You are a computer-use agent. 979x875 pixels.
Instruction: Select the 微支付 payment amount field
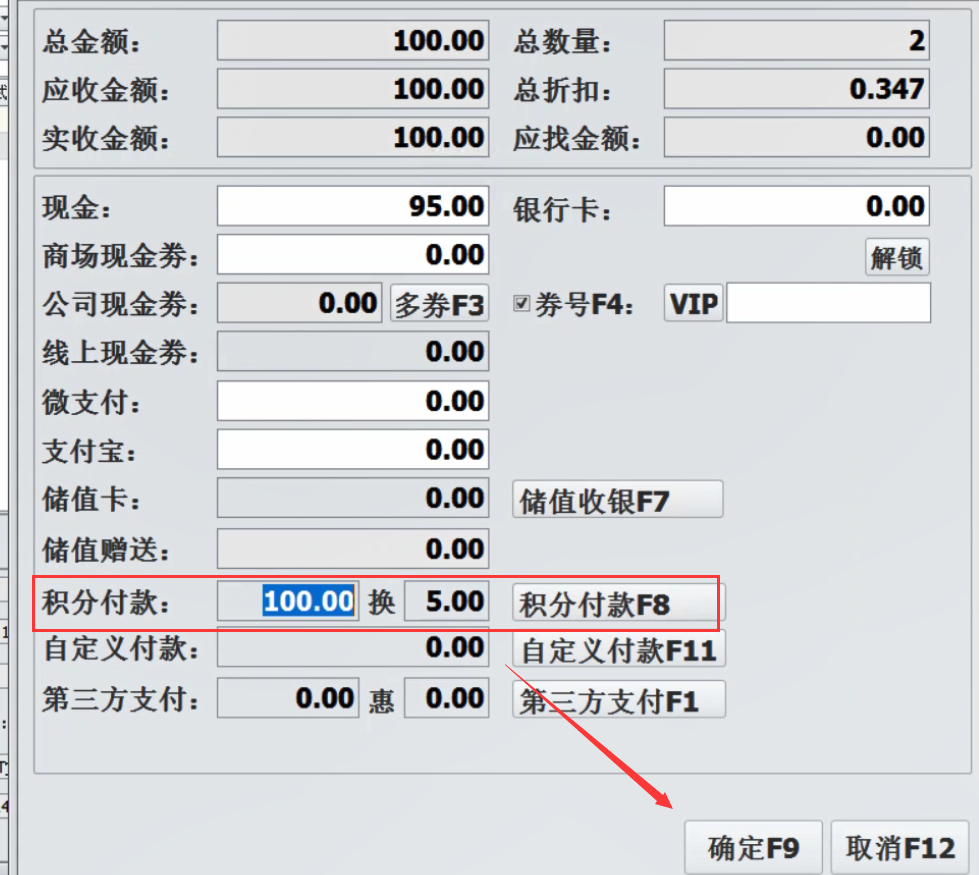coord(352,402)
